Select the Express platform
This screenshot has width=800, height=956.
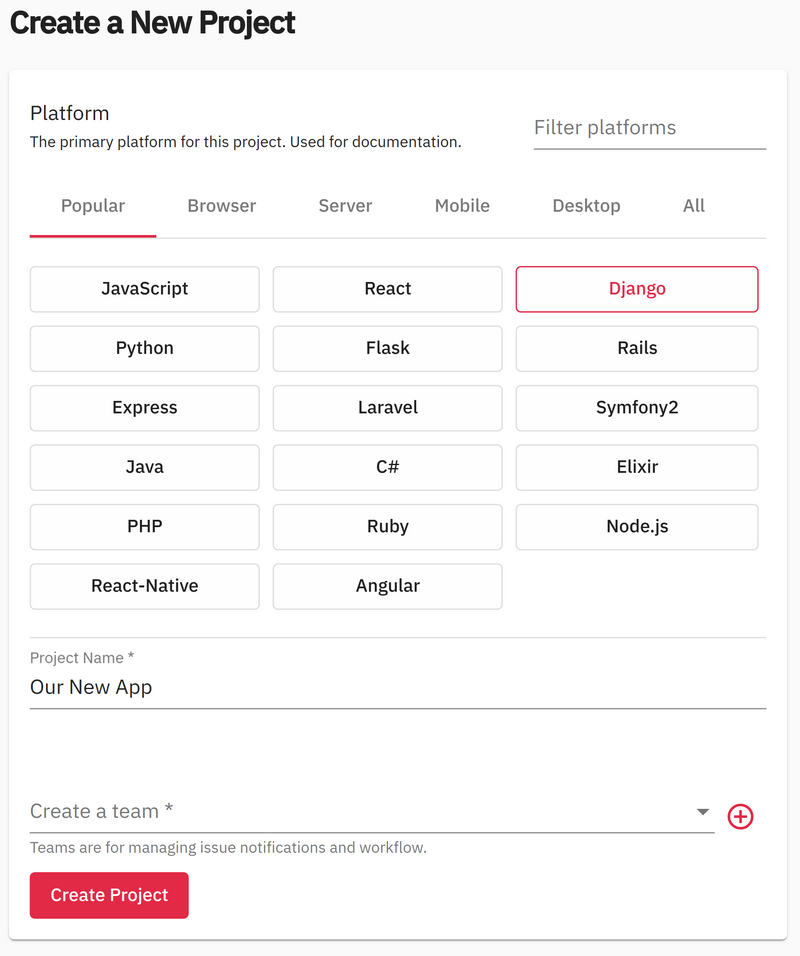click(x=144, y=408)
